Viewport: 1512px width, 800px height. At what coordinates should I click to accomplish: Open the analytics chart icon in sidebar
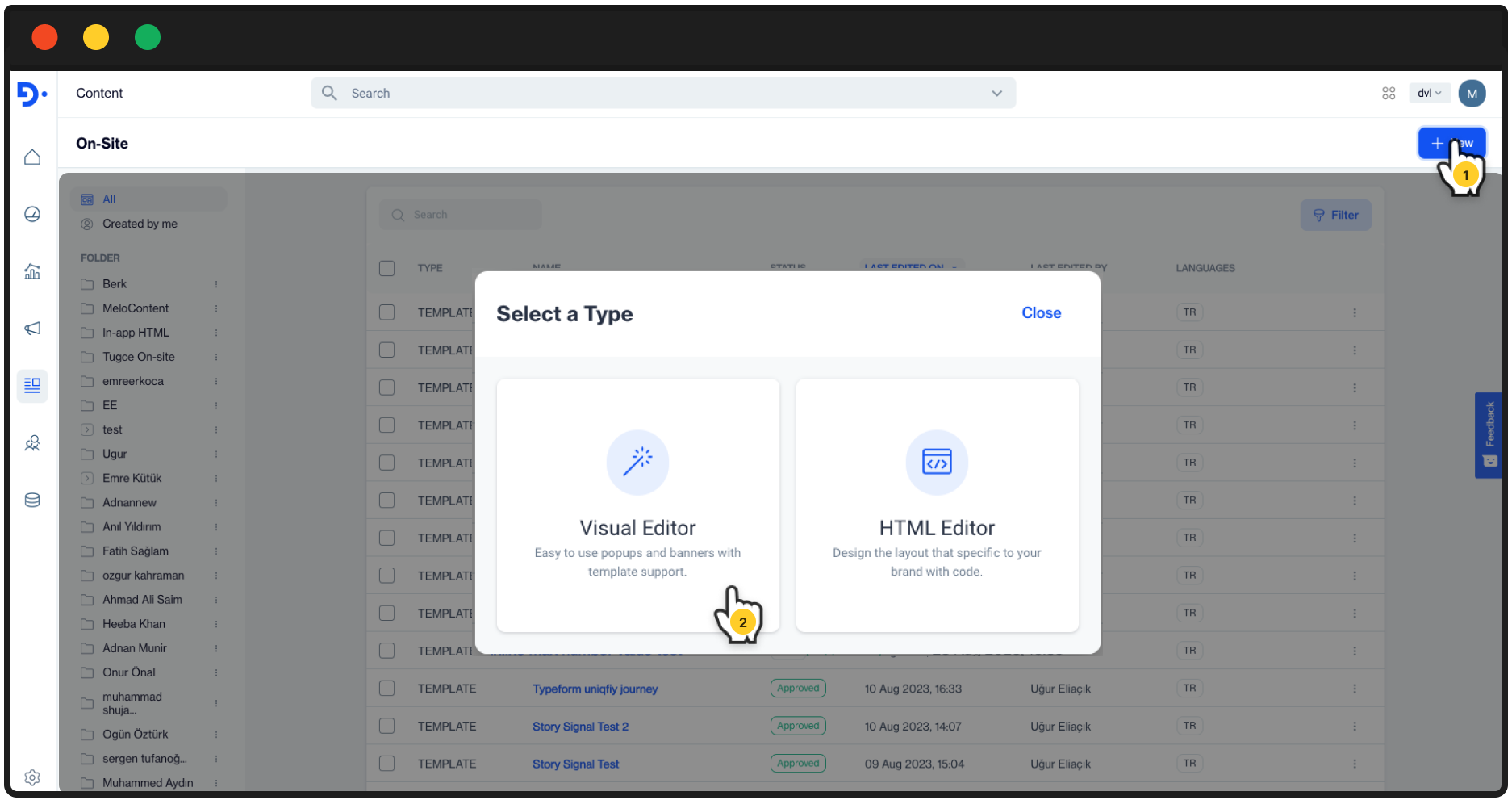32,271
